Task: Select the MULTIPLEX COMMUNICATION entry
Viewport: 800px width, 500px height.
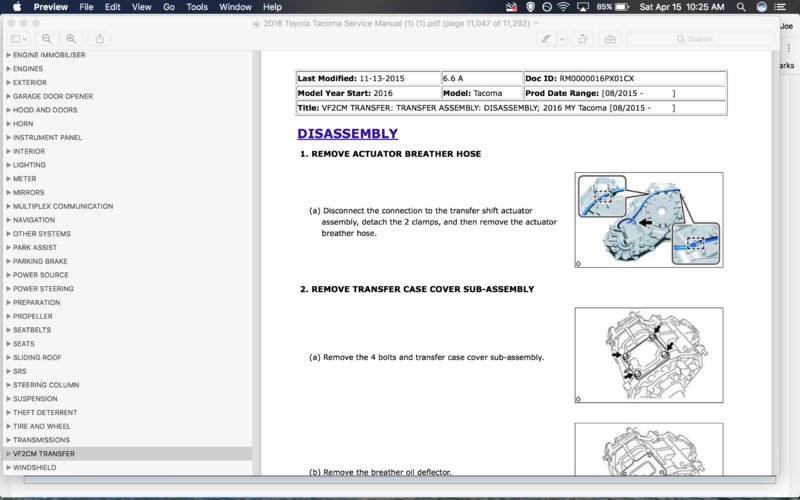Action: (63, 206)
